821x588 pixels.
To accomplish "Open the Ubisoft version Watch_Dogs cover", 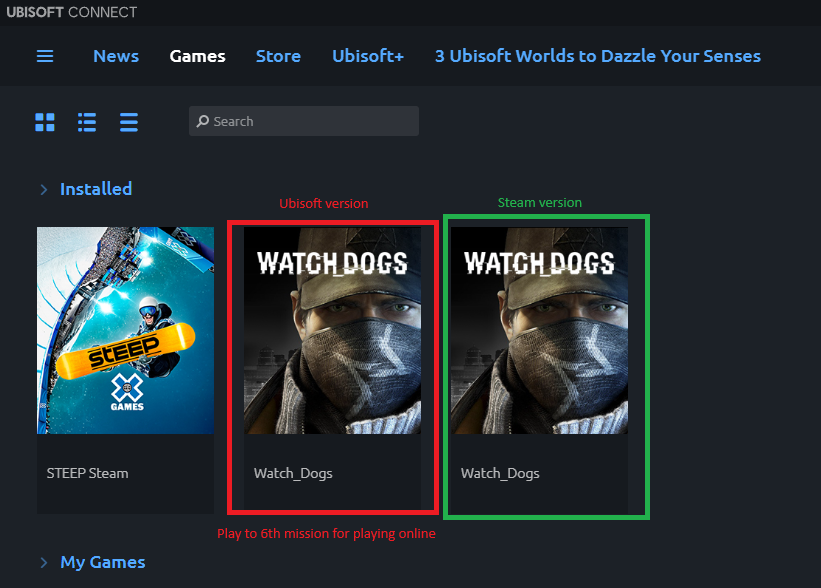I will 332,330.
